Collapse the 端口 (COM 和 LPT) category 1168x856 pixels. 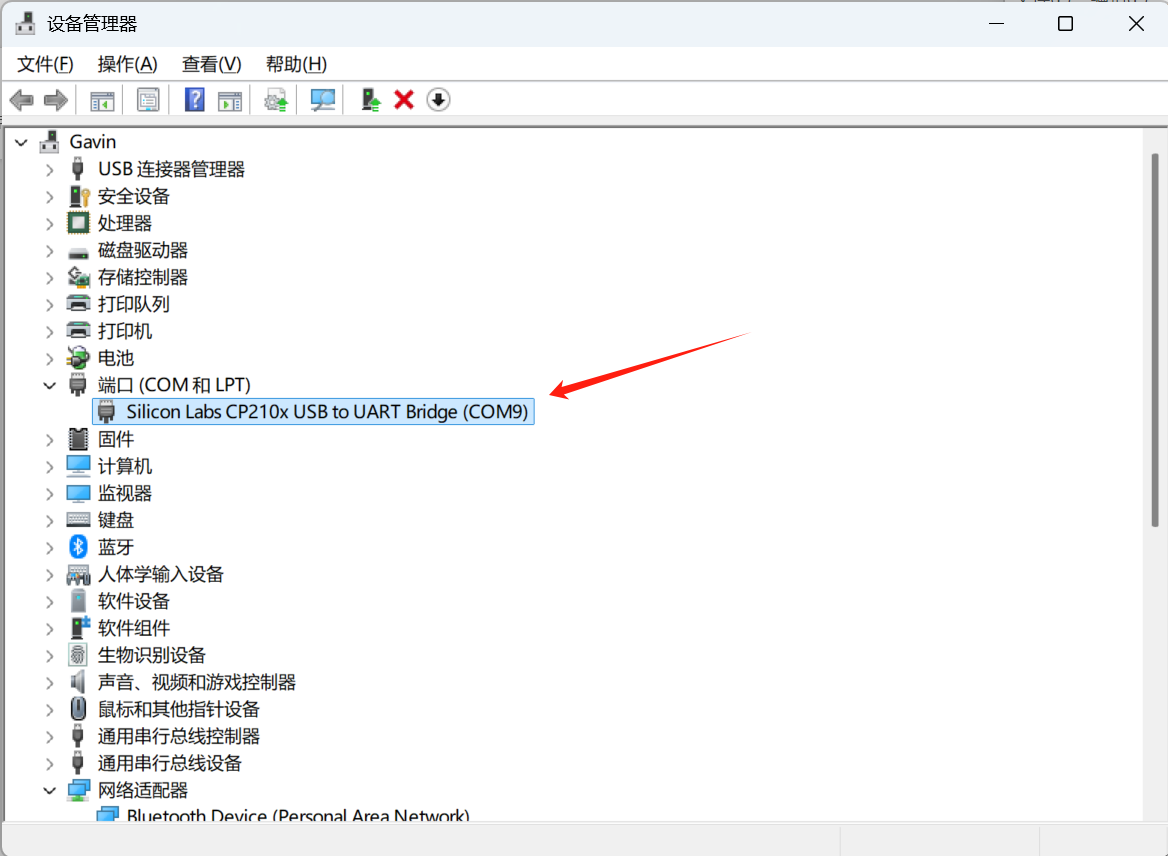(x=50, y=385)
